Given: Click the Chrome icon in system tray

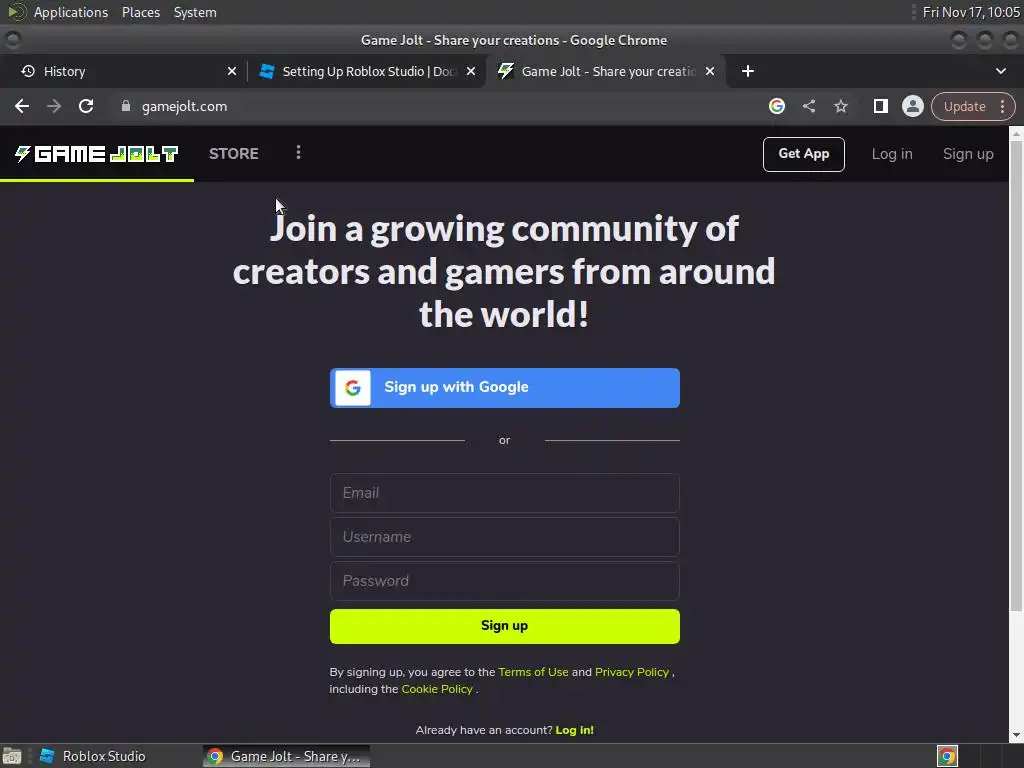Looking at the screenshot, I should 947,756.
